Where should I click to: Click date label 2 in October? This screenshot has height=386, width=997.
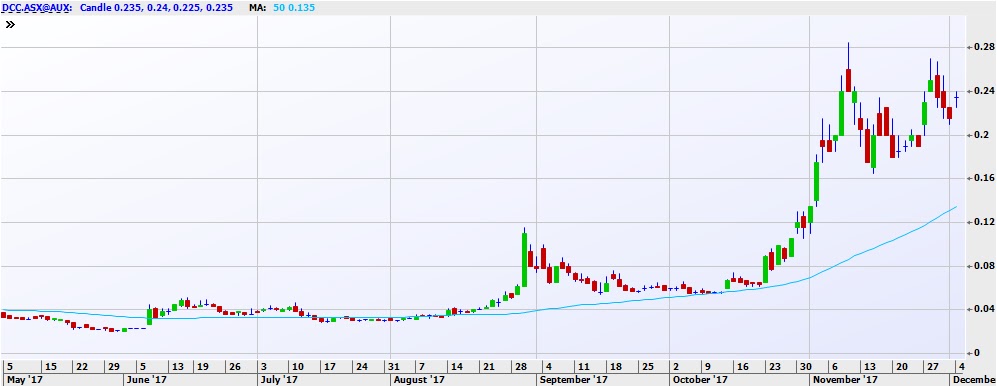pyautogui.click(x=676, y=366)
